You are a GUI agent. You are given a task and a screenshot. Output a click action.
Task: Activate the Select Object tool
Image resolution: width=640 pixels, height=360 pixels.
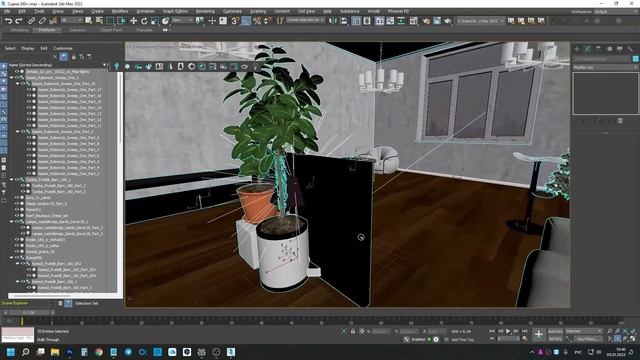coord(89,20)
